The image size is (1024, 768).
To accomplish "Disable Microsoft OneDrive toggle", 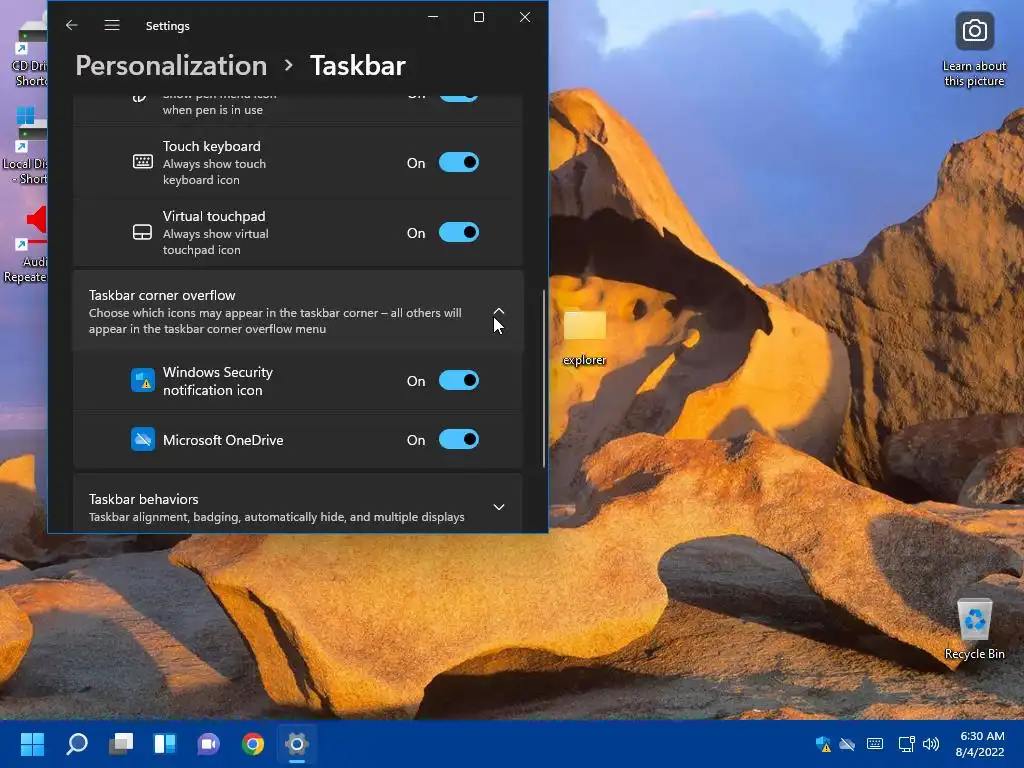I will (x=458, y=440).
